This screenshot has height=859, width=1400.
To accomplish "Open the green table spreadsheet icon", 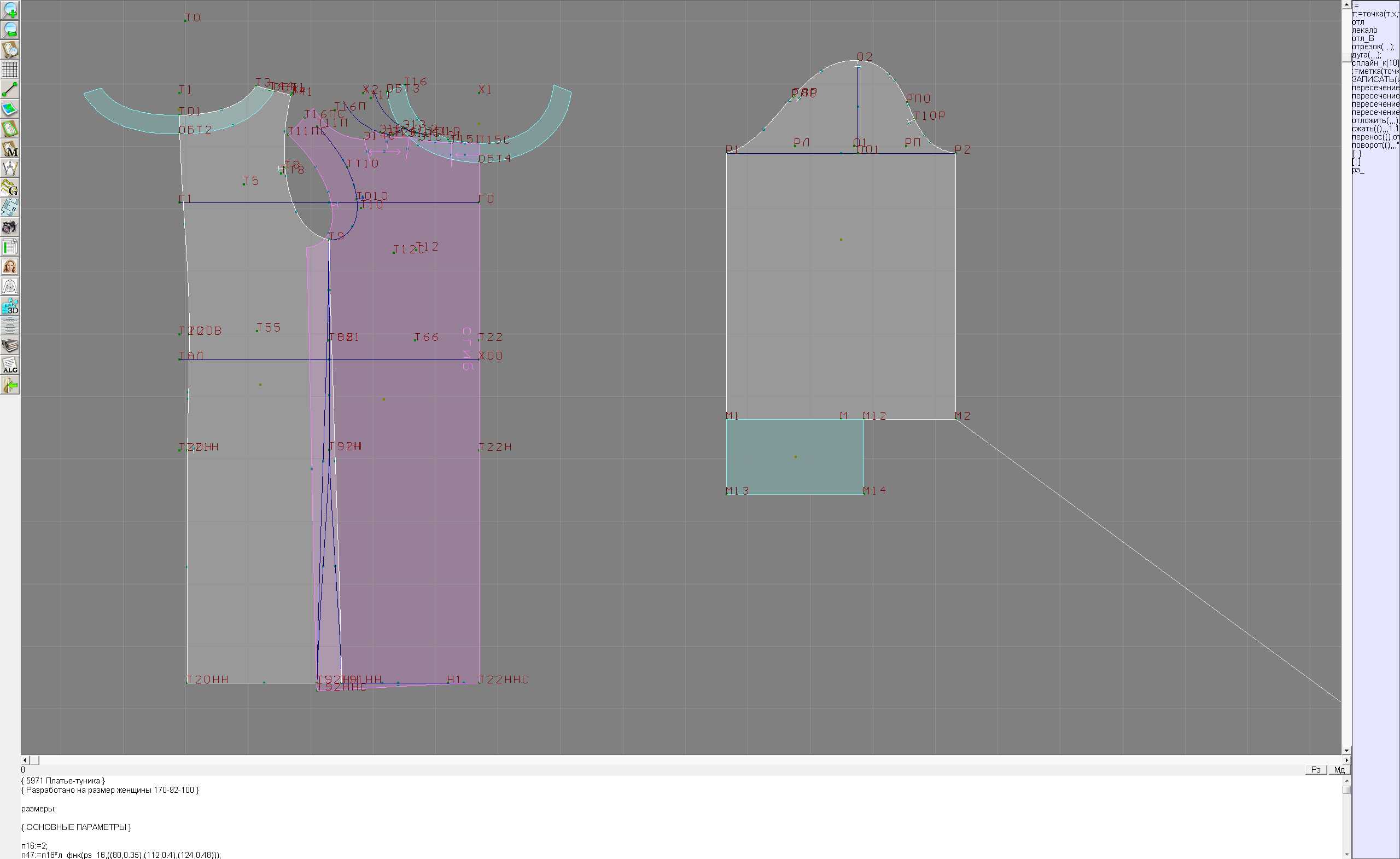I will tap(10, 247).
